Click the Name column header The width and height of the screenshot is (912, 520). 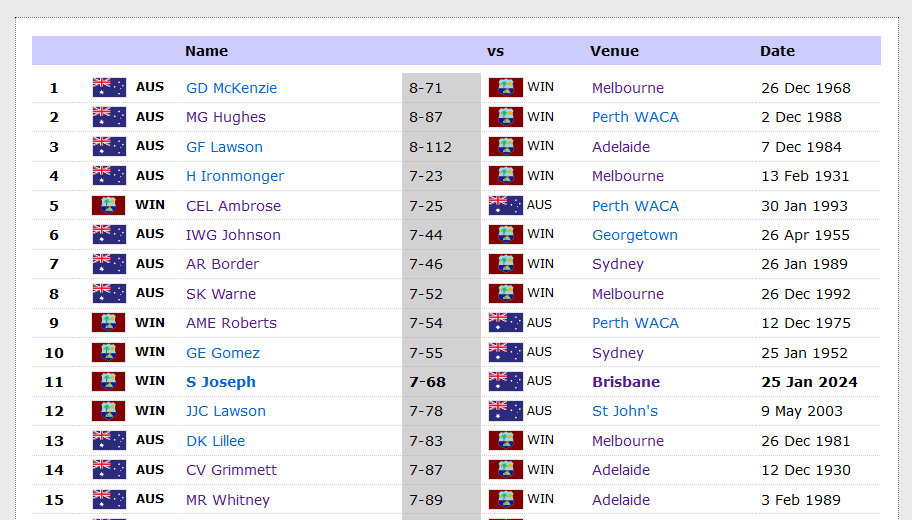pos(206,51)
